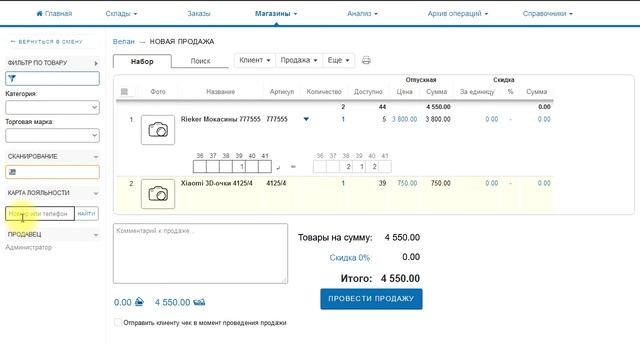Screen dimensions: 640x360
Task: Click the Велан breadcrumb link
Action: pos(123,42)
